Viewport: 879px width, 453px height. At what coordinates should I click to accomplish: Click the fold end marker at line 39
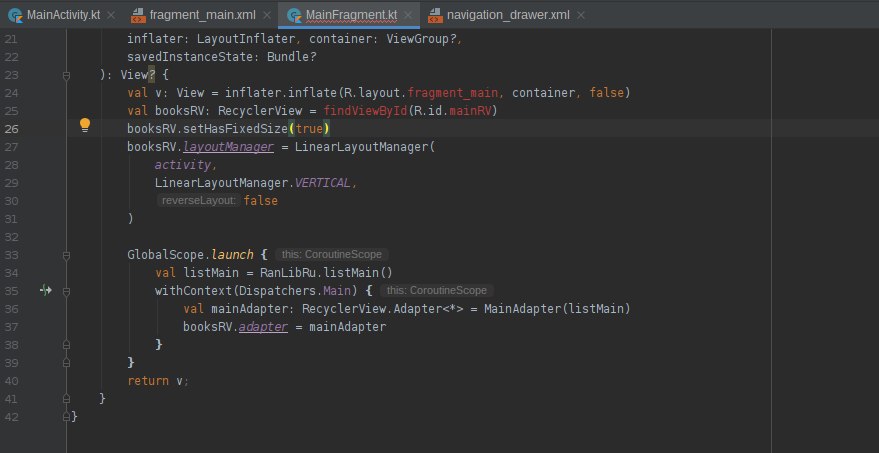pyautogui.click(x=66, y=363)
